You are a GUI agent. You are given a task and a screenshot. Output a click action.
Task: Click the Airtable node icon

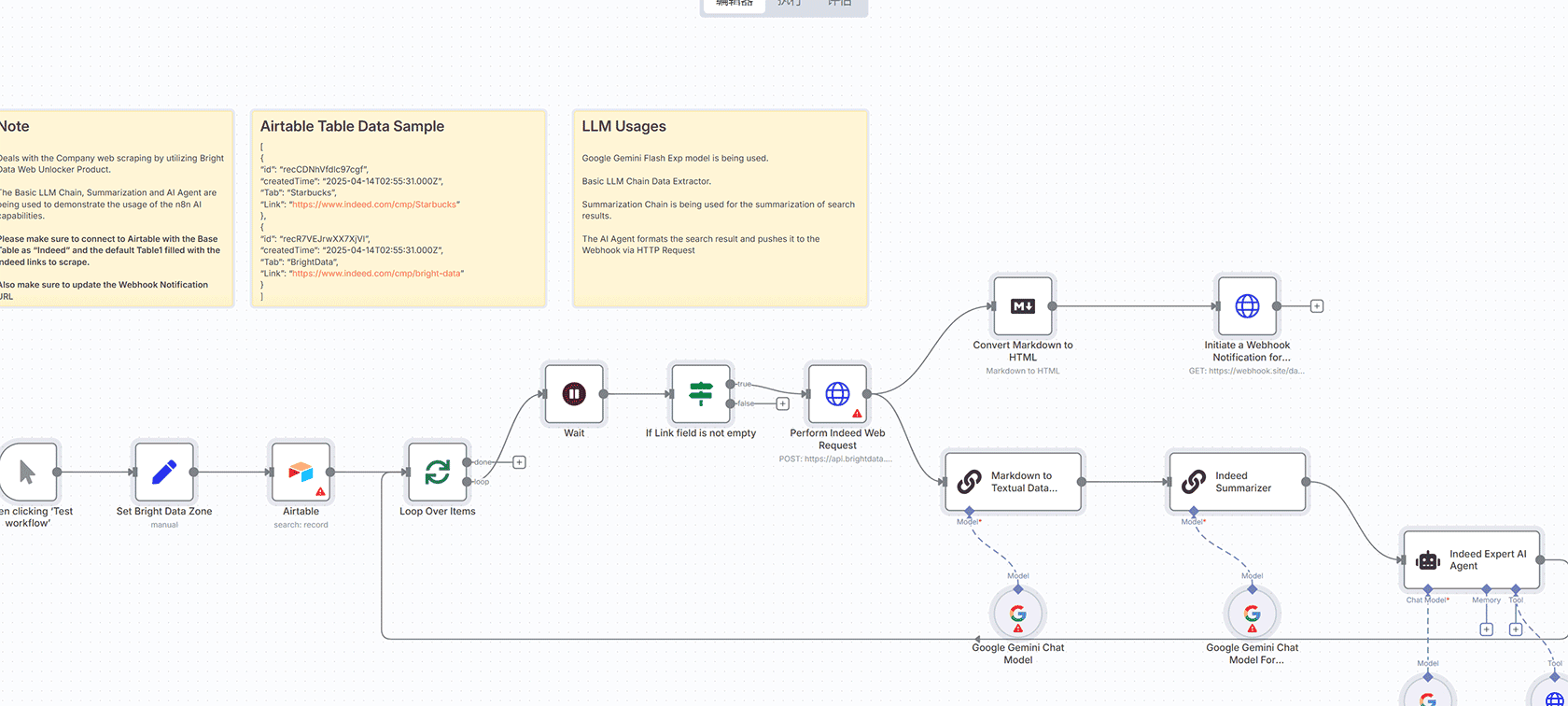(x=301, y=473)
